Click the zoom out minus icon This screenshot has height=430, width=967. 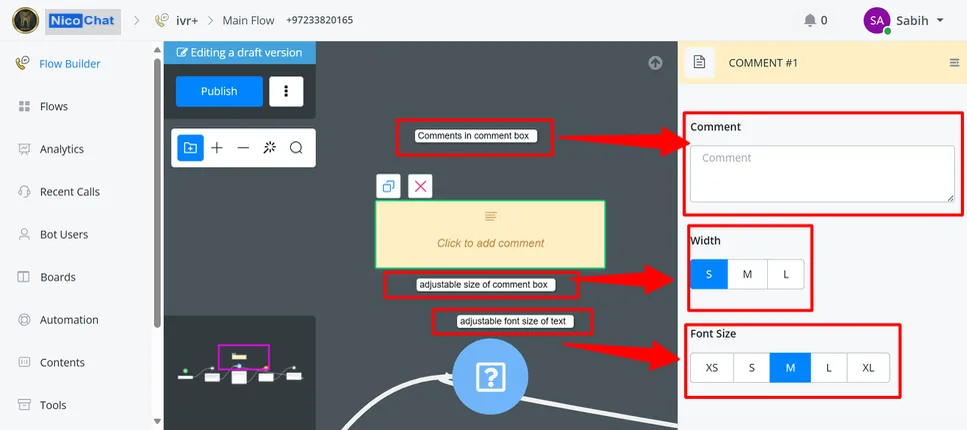(243, 148)
